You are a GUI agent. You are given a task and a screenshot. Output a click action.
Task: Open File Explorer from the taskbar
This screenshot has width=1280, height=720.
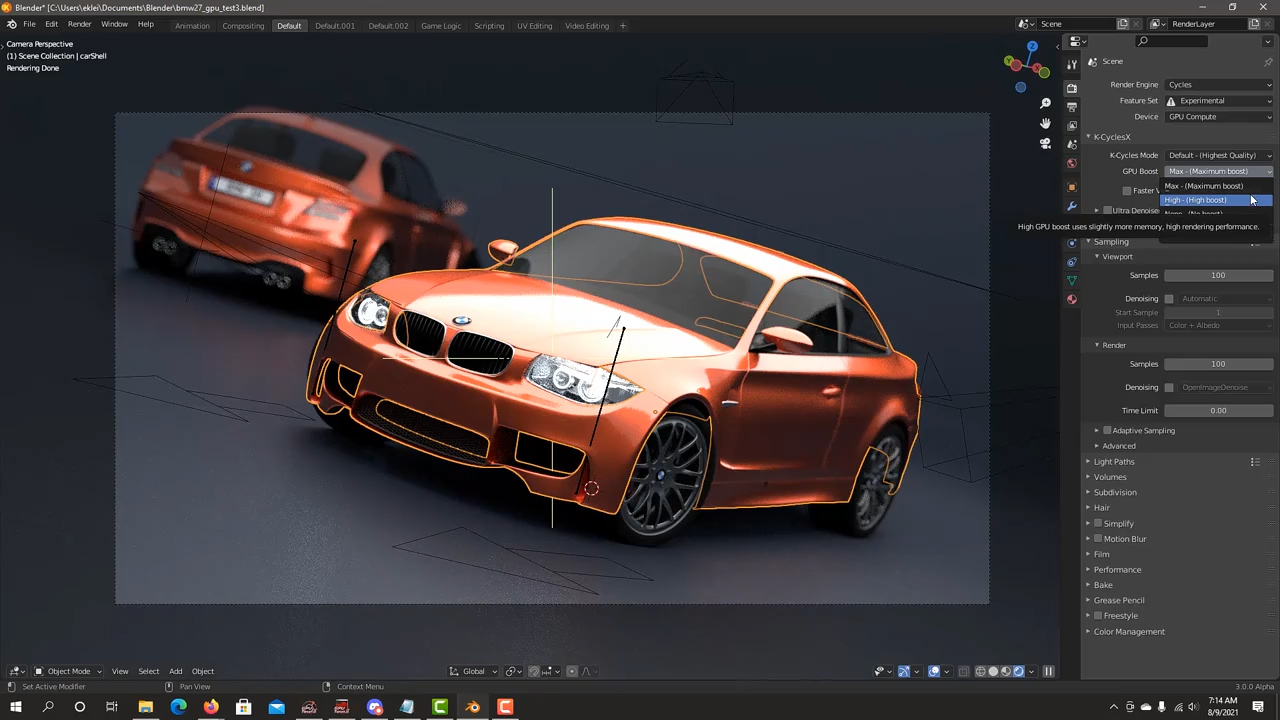point(146,707)
